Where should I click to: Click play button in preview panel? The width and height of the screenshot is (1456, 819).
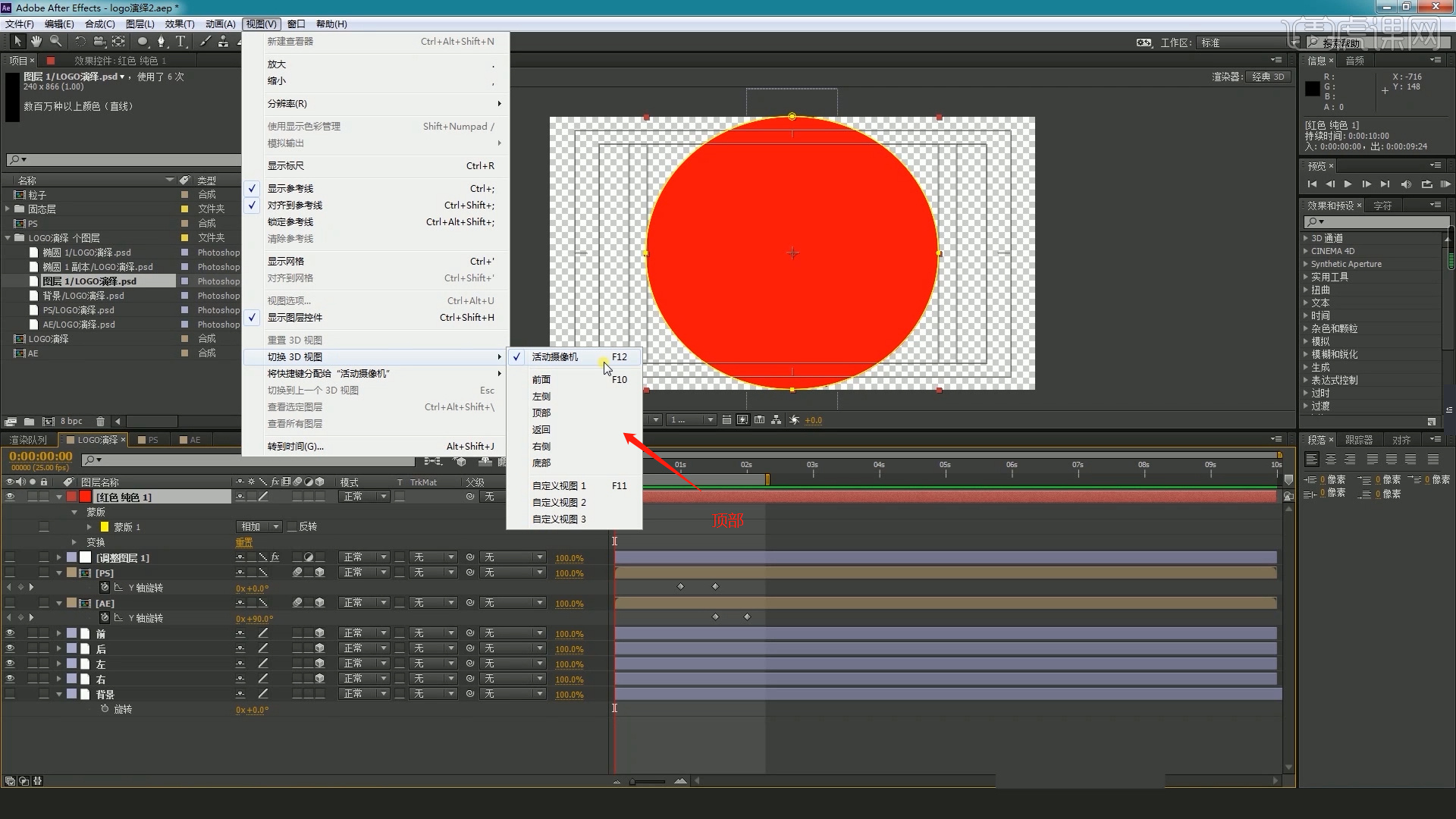pos(1347,183)
